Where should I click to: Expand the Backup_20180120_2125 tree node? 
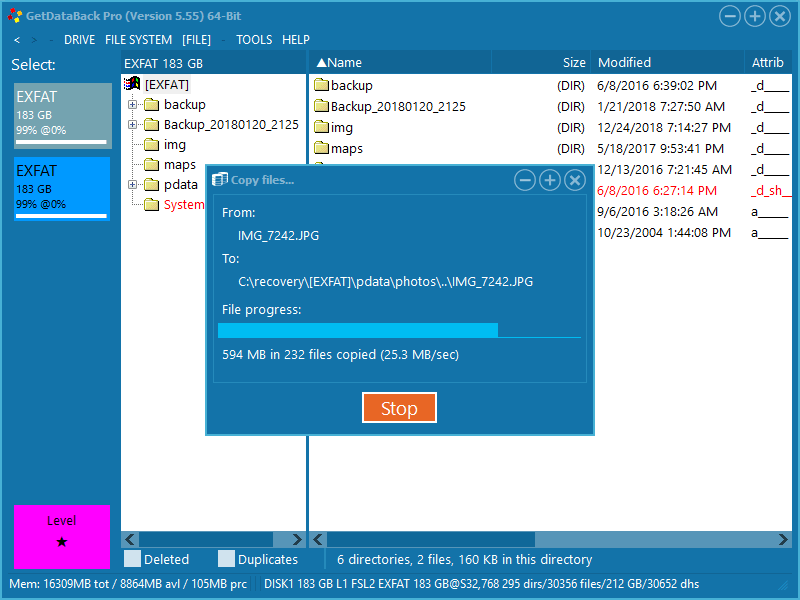(x=132, y=124)
